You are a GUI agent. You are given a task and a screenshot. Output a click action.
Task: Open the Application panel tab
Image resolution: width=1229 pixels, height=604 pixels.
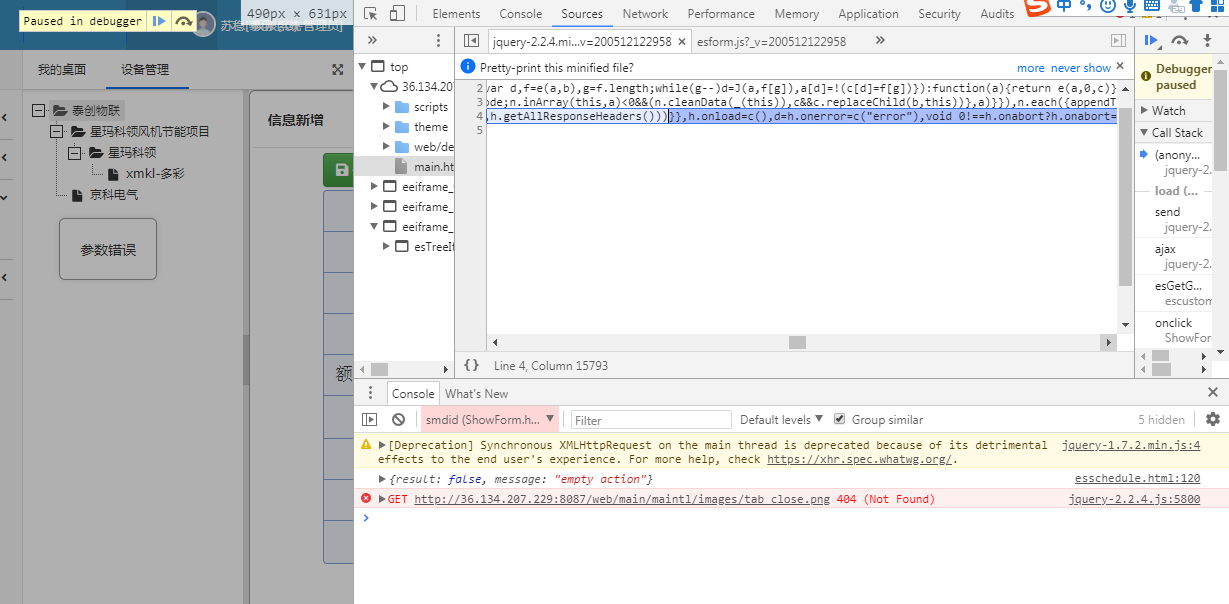click(868, 14)
